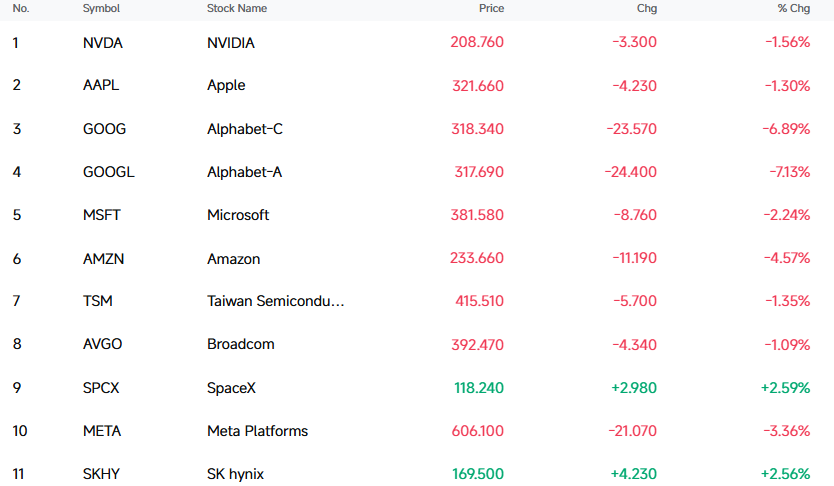Viewport: 834px width, 486px height.
Task: Click the GOOG ticker symbol
Action: pyautogui.click(x=104, y=129)
